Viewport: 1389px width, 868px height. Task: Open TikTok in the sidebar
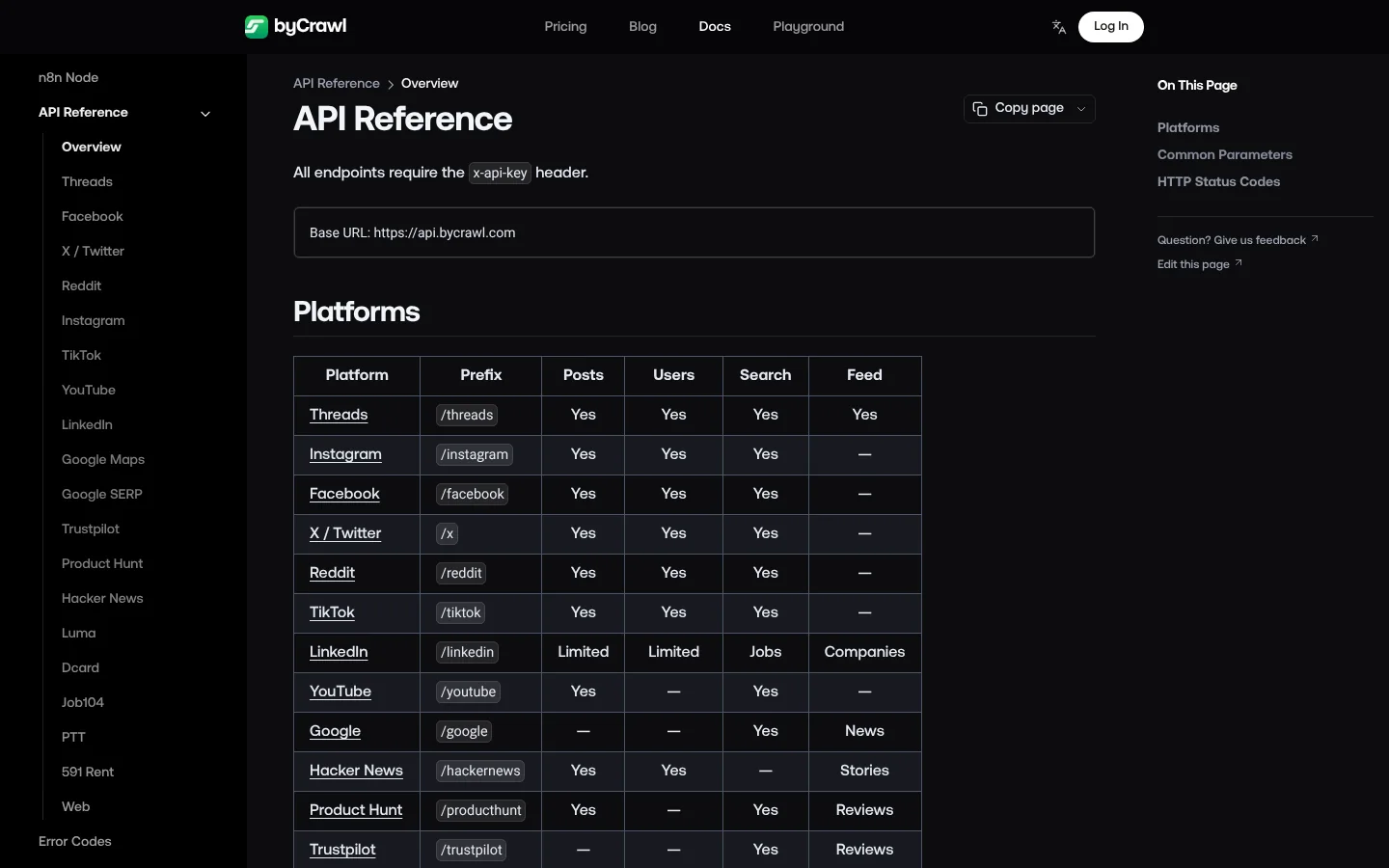coord(81,355)
